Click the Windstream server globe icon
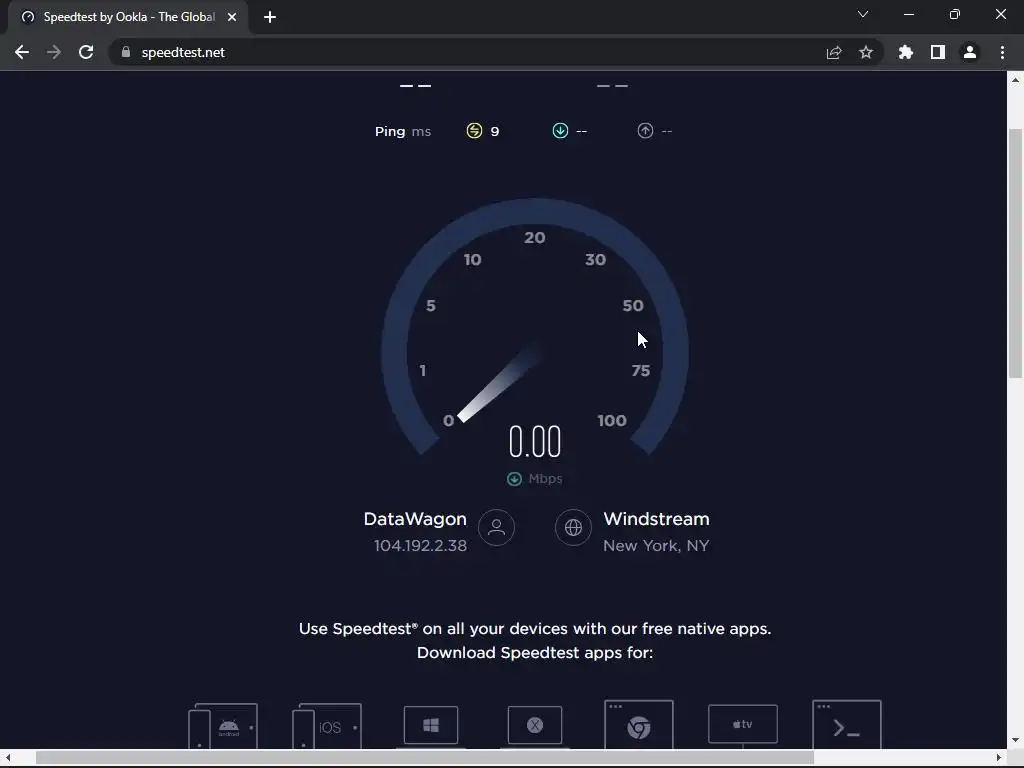 573,527
